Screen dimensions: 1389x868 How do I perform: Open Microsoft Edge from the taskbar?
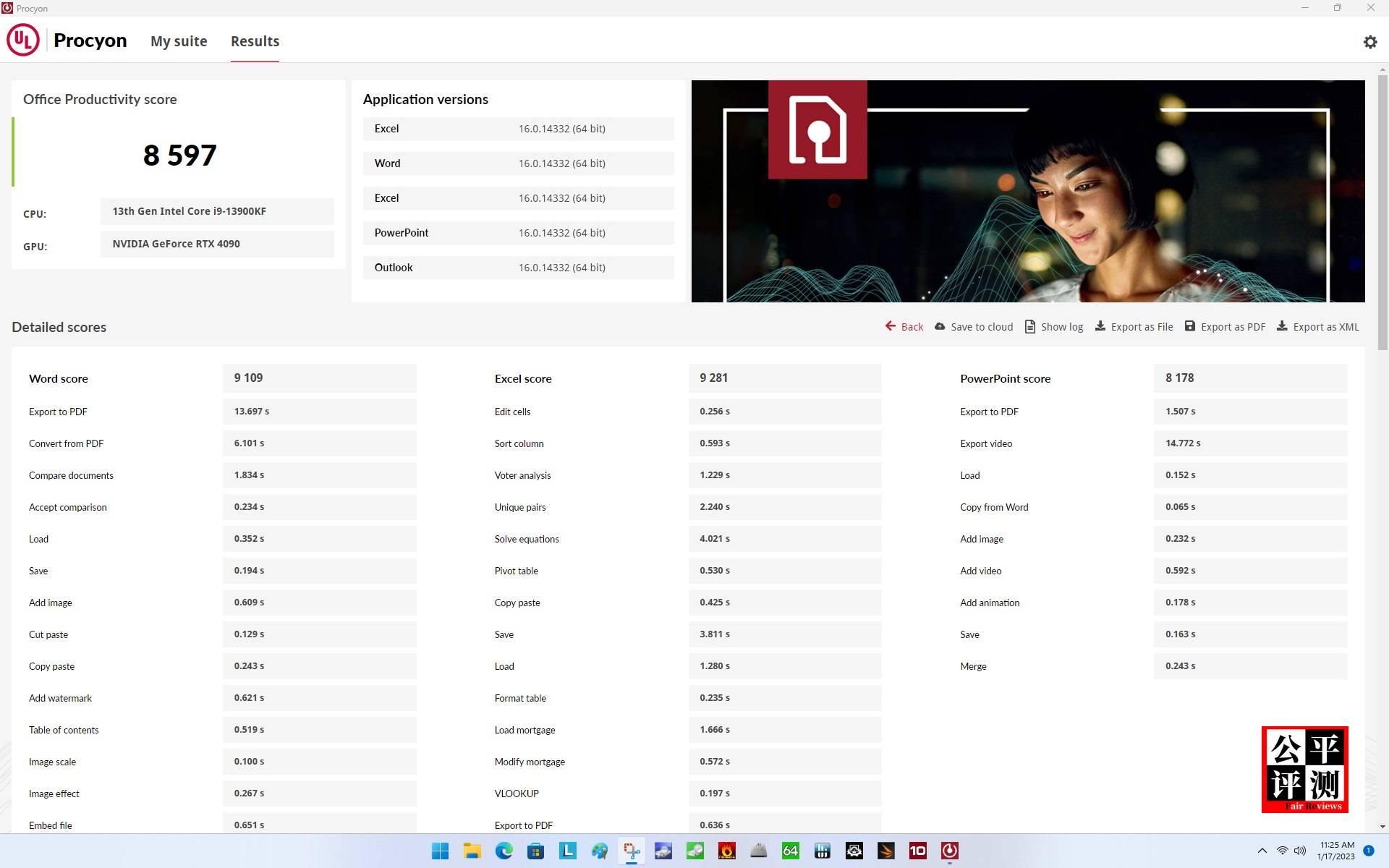(504, 851)
